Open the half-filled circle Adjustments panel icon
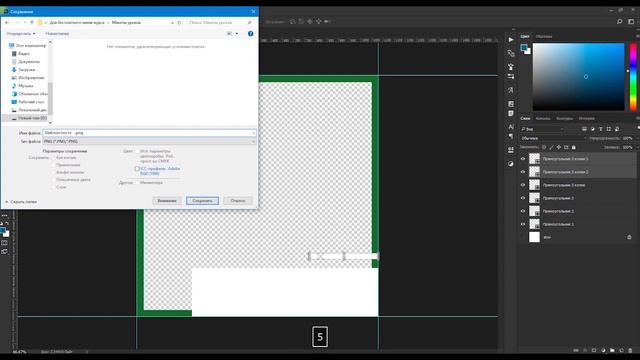 coord(511,164)
